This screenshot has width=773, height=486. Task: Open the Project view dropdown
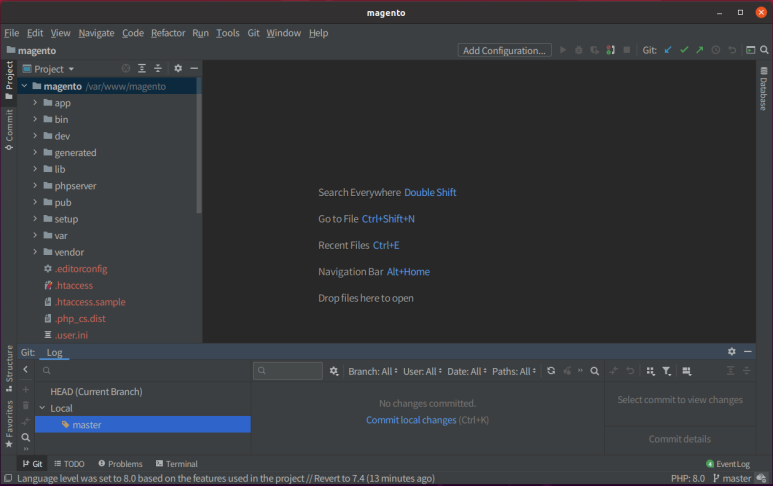tap(48, 69)
